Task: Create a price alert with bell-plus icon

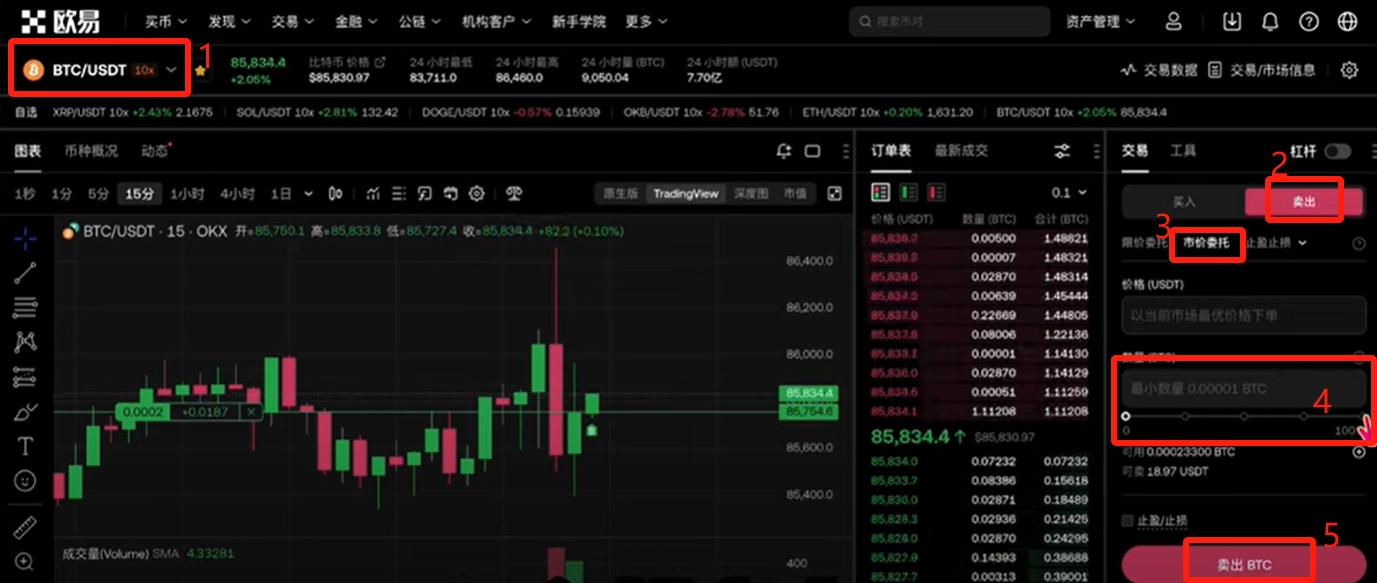Action: pyautogui.click(x=784, y=151)
